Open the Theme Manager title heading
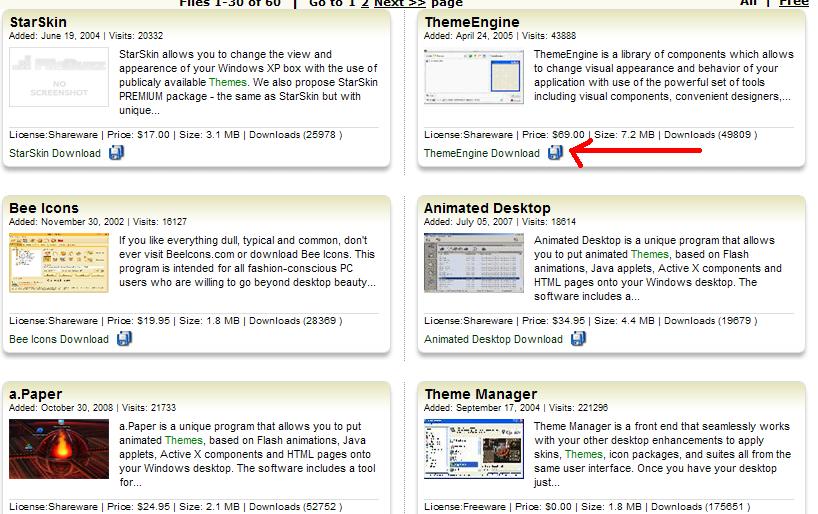The height and width of the screenshot is (514, 818). point(480,394)
